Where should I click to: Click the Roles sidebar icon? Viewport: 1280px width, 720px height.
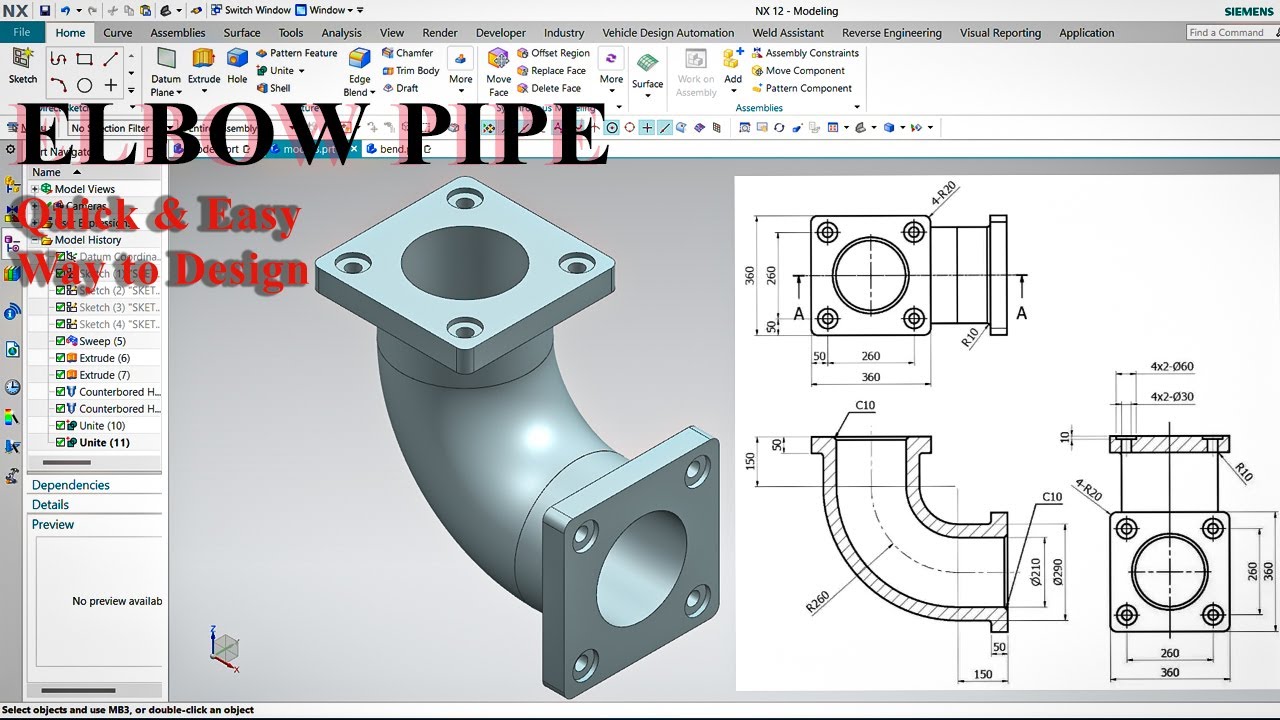(x=12, y=476)
